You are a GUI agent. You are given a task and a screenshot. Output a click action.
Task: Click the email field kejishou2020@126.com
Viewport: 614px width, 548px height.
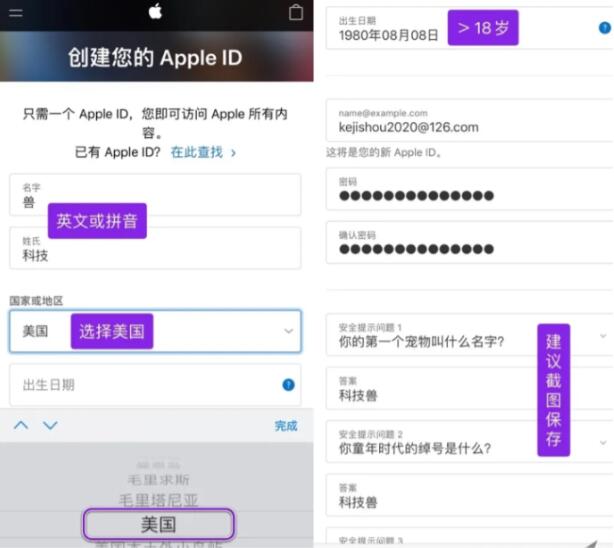click(470, 120)
